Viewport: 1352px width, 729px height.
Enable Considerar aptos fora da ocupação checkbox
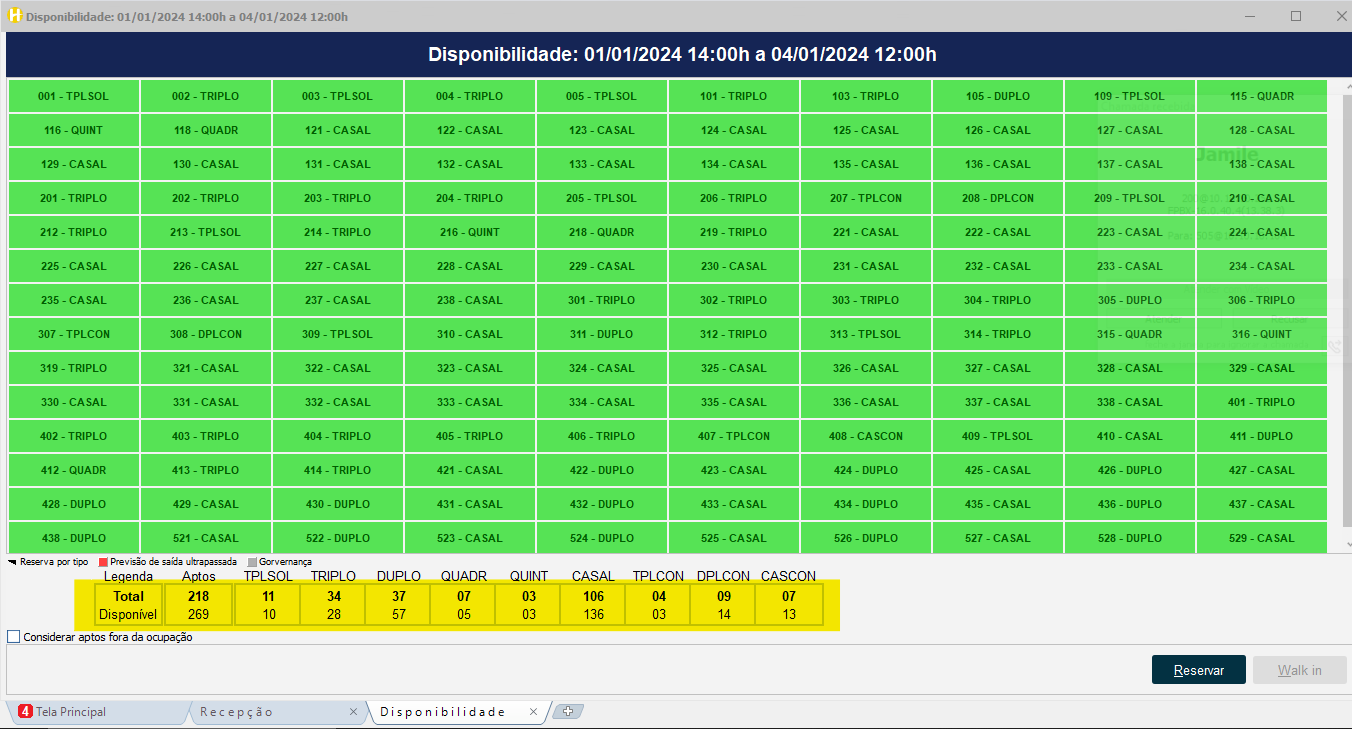click(14, 637)
